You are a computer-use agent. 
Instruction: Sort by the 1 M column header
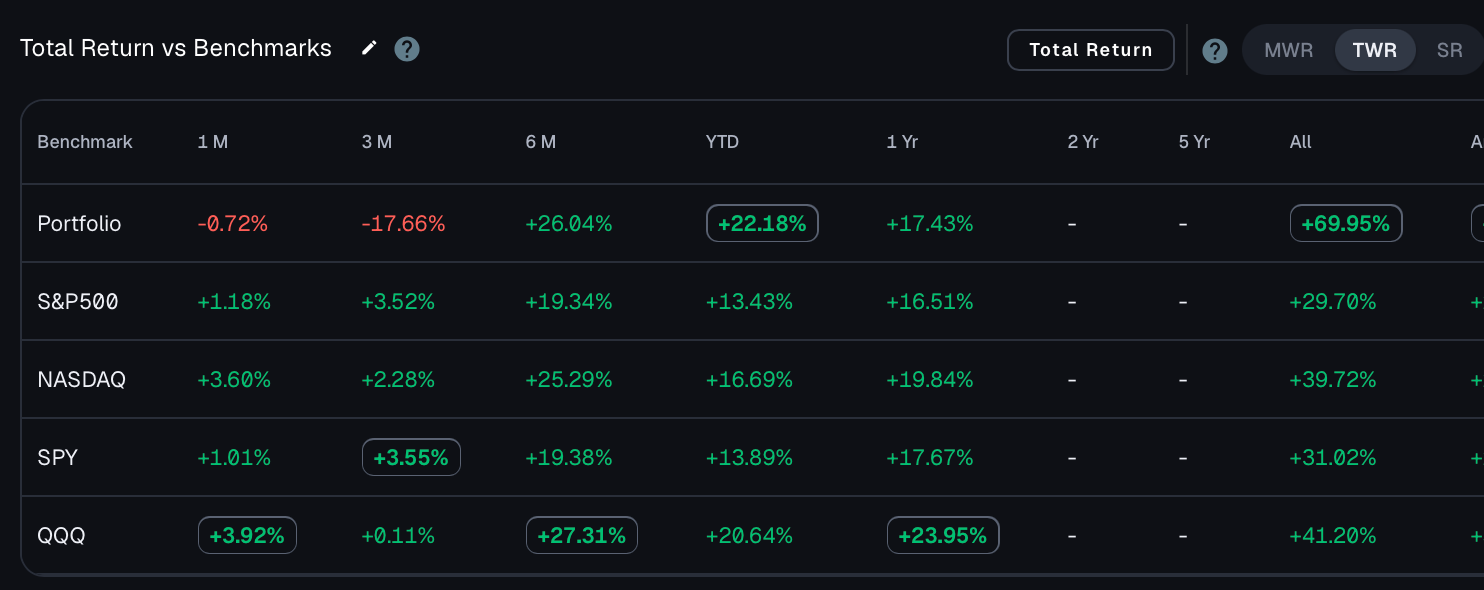point(213,142)
